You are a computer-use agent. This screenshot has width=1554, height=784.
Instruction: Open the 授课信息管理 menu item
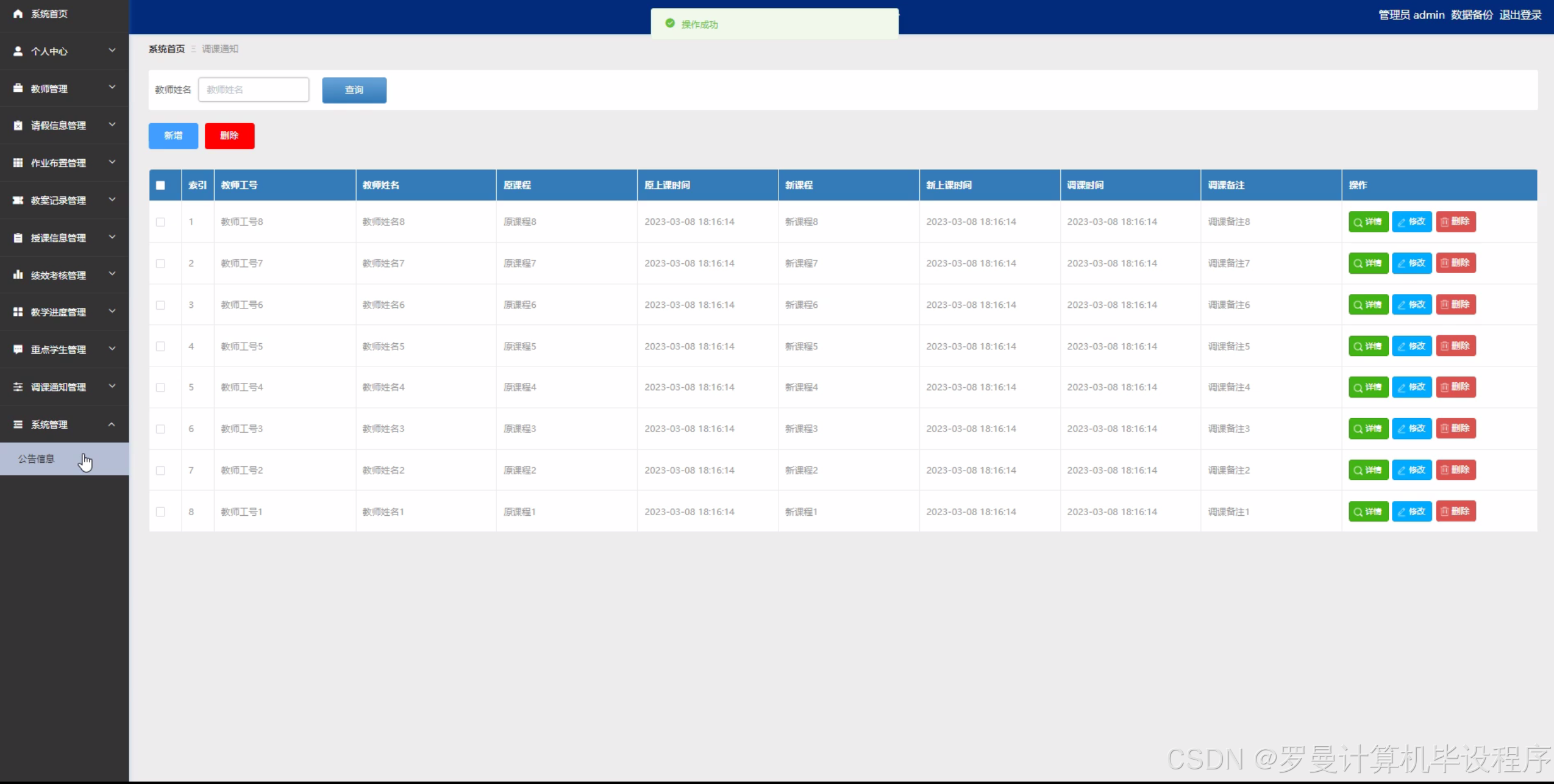(59, 238)
